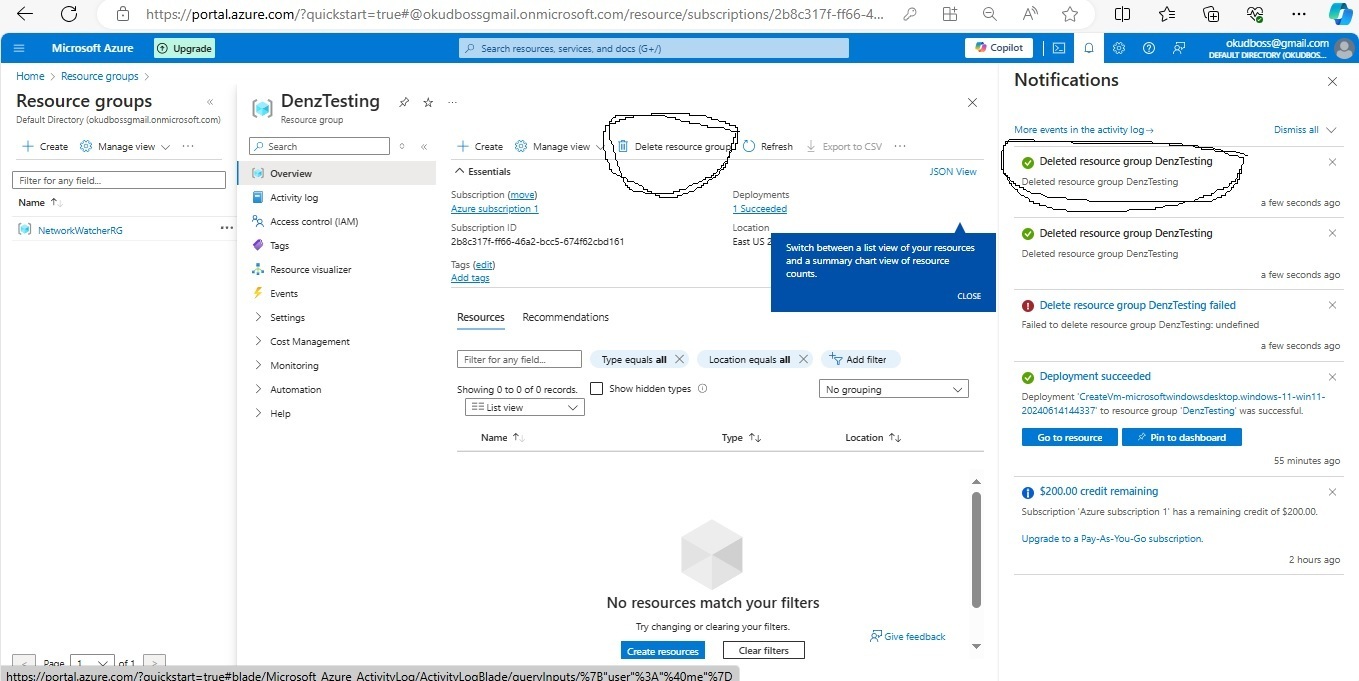Remove the Type equals all filter
Image resolution: width=1359 pixels, height=681 pixels.
680,359
